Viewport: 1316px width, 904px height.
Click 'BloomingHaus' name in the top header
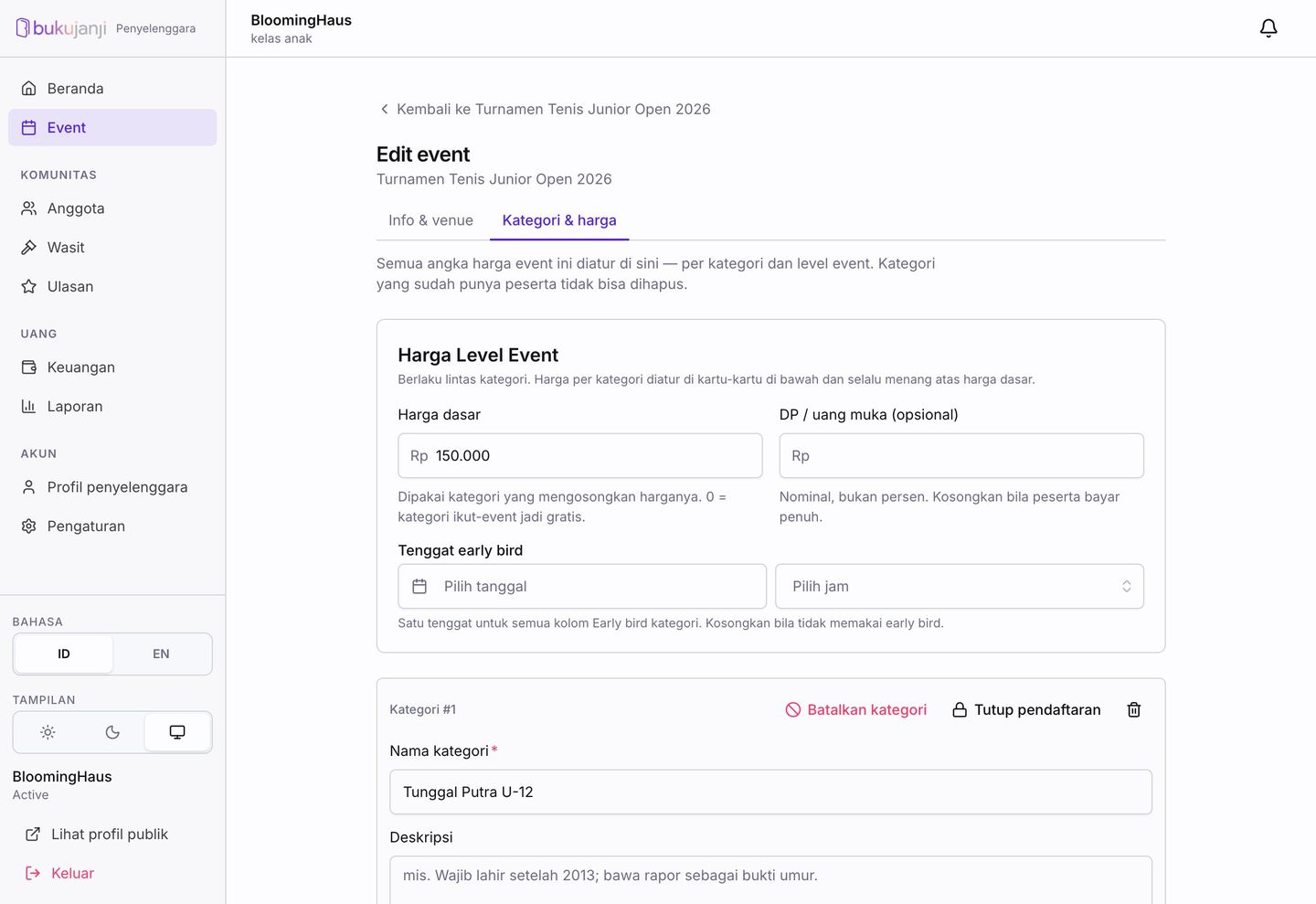pyautogui.click(x=301, y=20)
